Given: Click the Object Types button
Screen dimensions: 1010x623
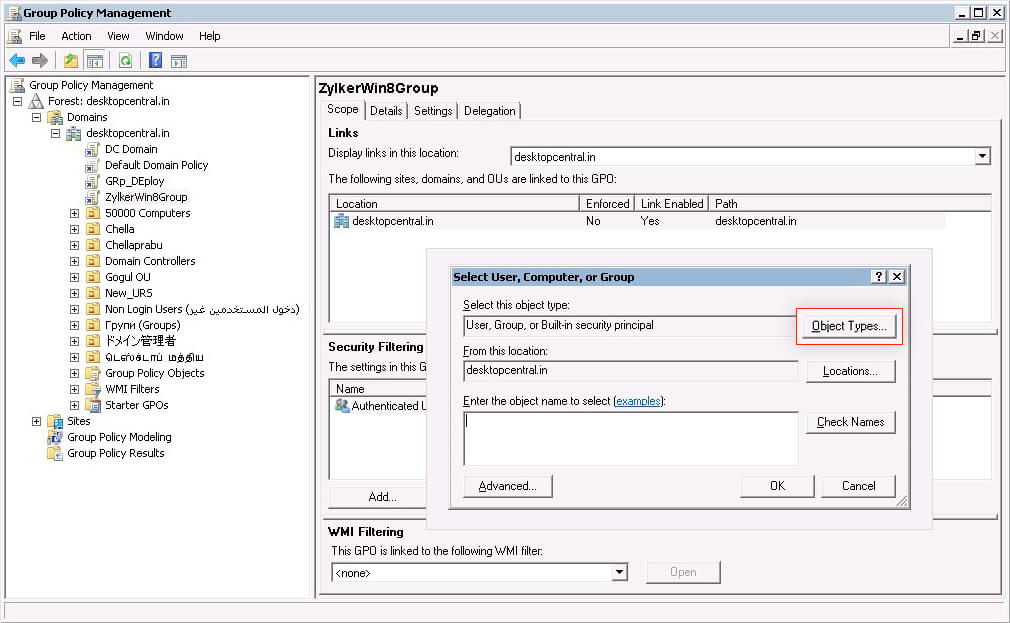Looking at the screenshot, I should 848,325.
